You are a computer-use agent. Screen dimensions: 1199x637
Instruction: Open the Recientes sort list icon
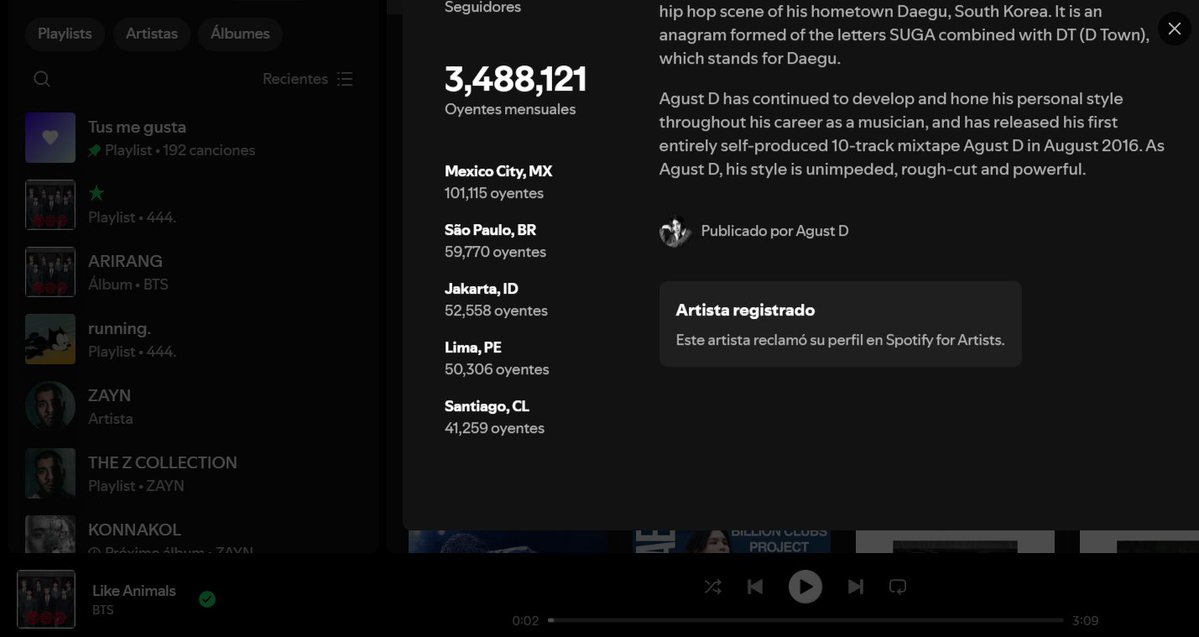pyautogui.click(x=345, y=79)
